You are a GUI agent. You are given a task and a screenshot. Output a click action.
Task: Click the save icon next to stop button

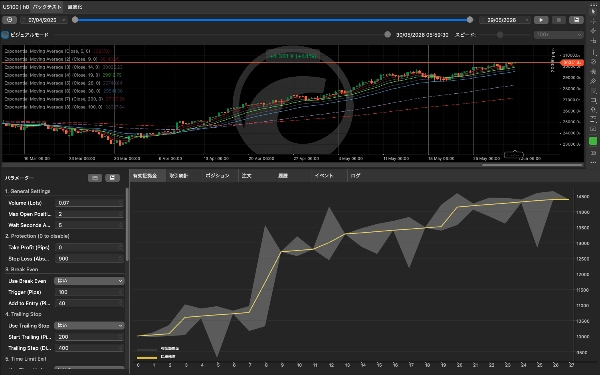tap(576, 20)
